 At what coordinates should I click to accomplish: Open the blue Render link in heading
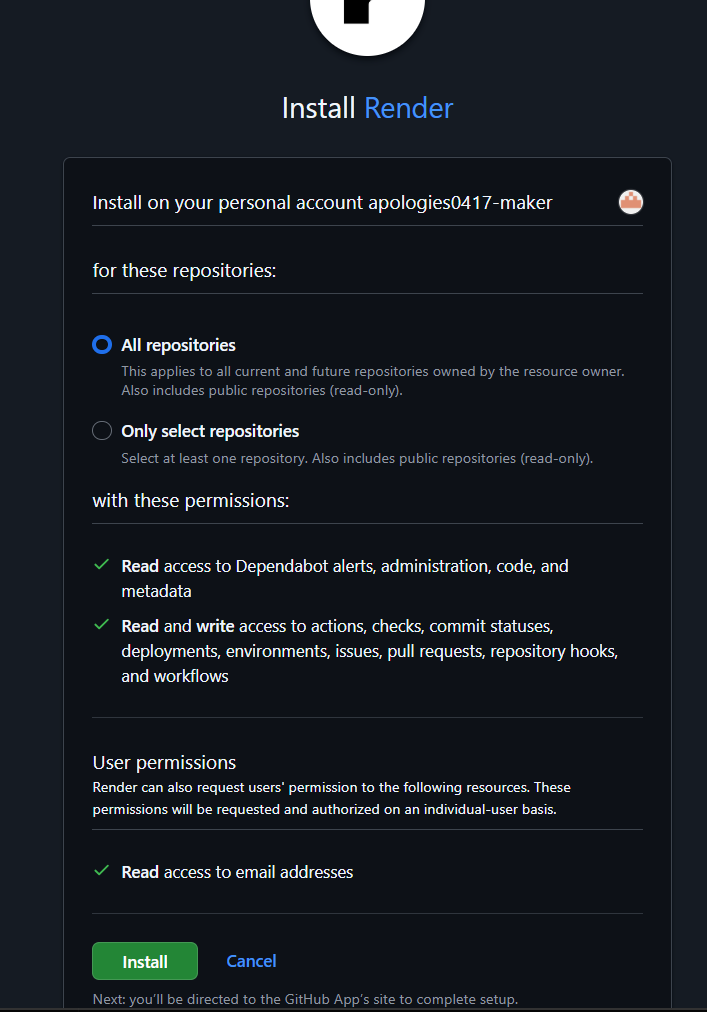click(409, 108)
